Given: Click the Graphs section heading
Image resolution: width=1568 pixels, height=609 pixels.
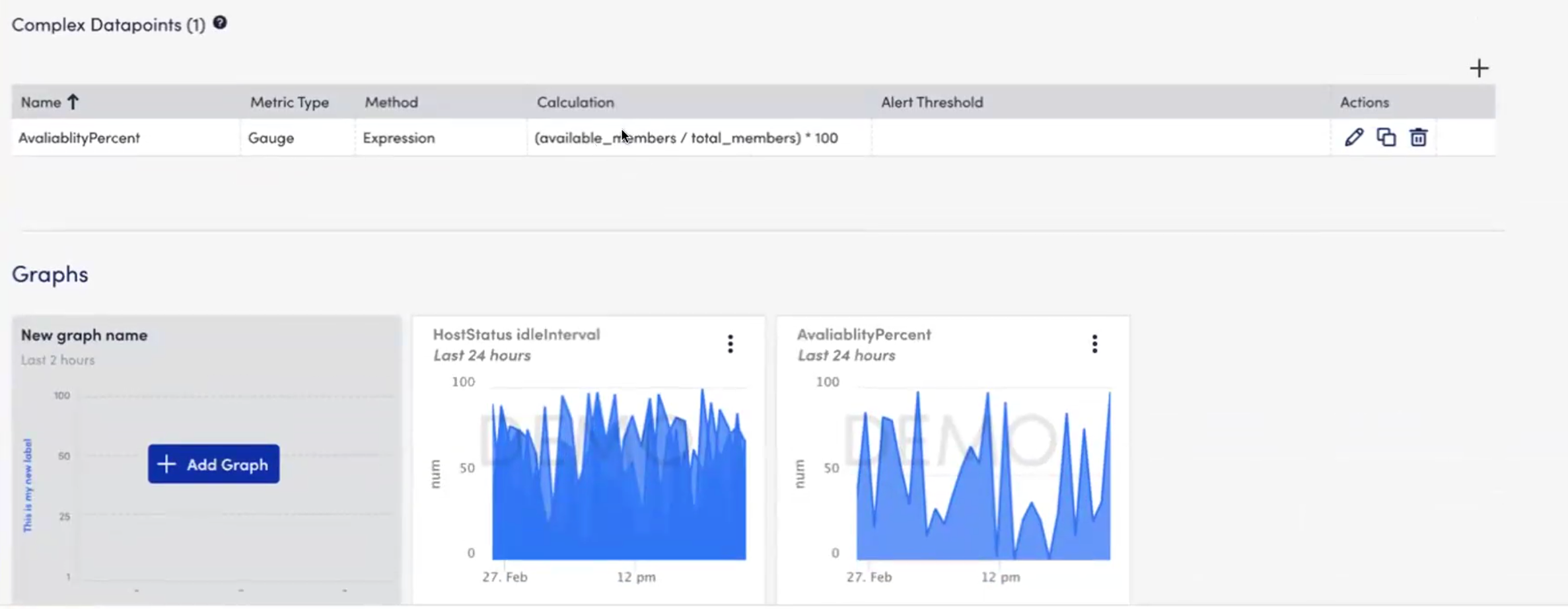Looking at the screenshot, I should point(50,274).
